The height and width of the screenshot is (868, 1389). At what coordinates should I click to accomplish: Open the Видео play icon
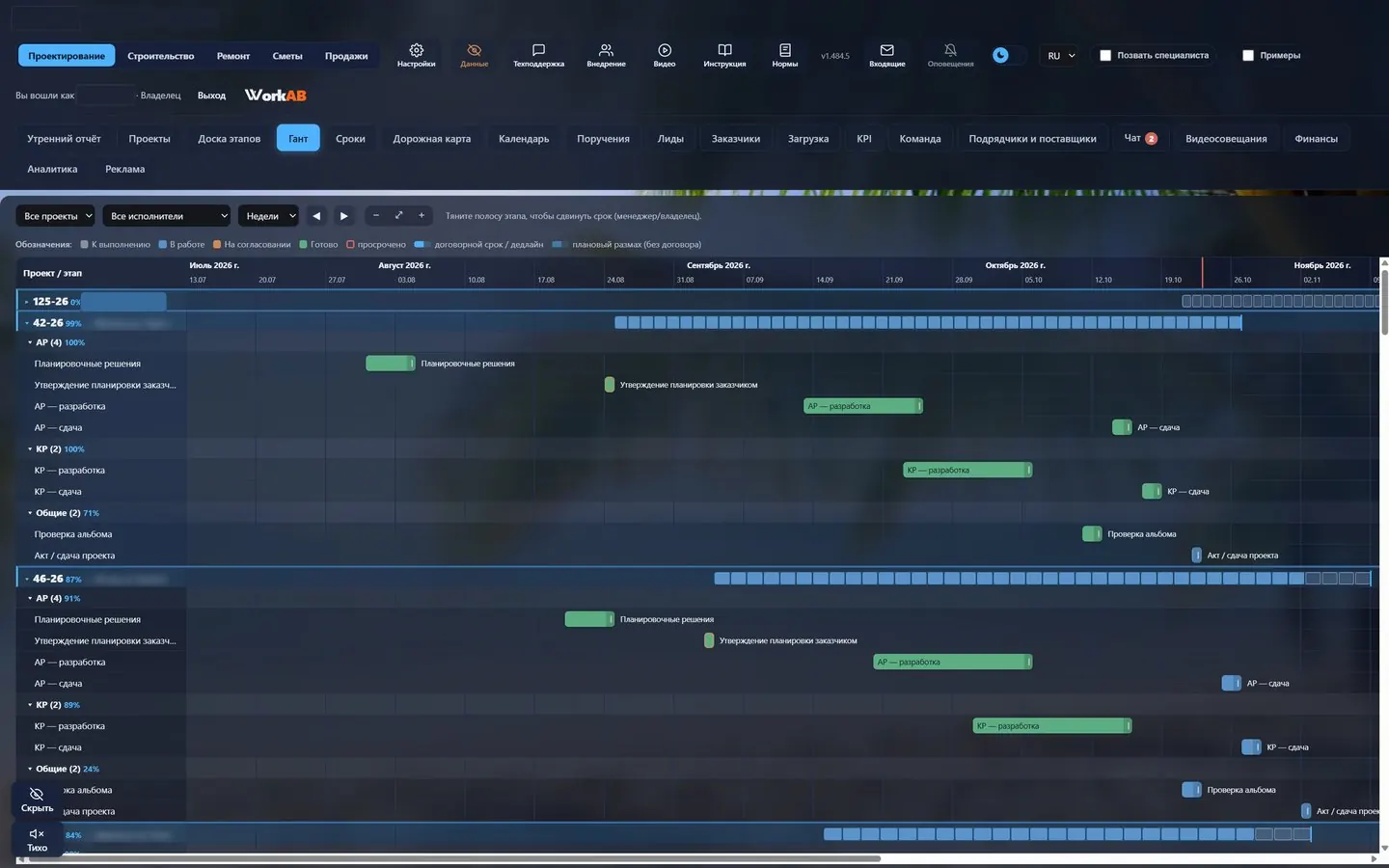point(665,50)
